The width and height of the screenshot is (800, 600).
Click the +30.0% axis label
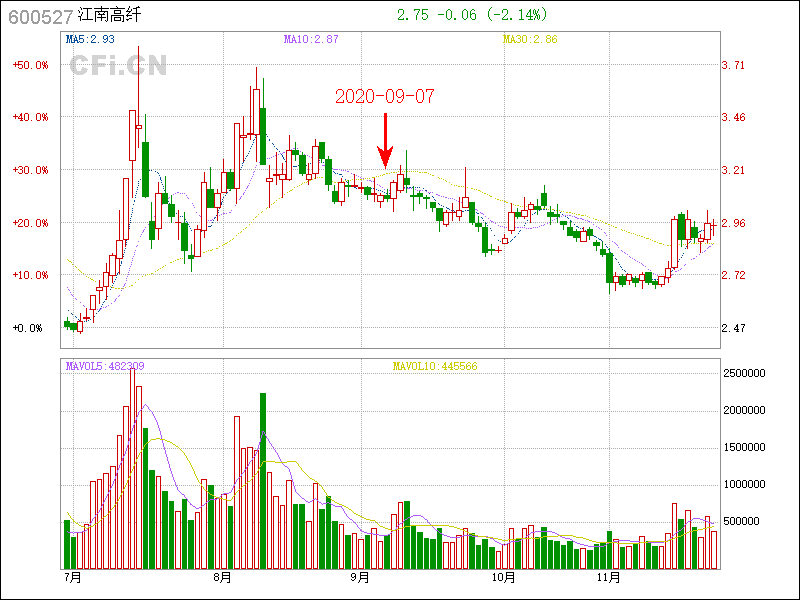point(30,170)
